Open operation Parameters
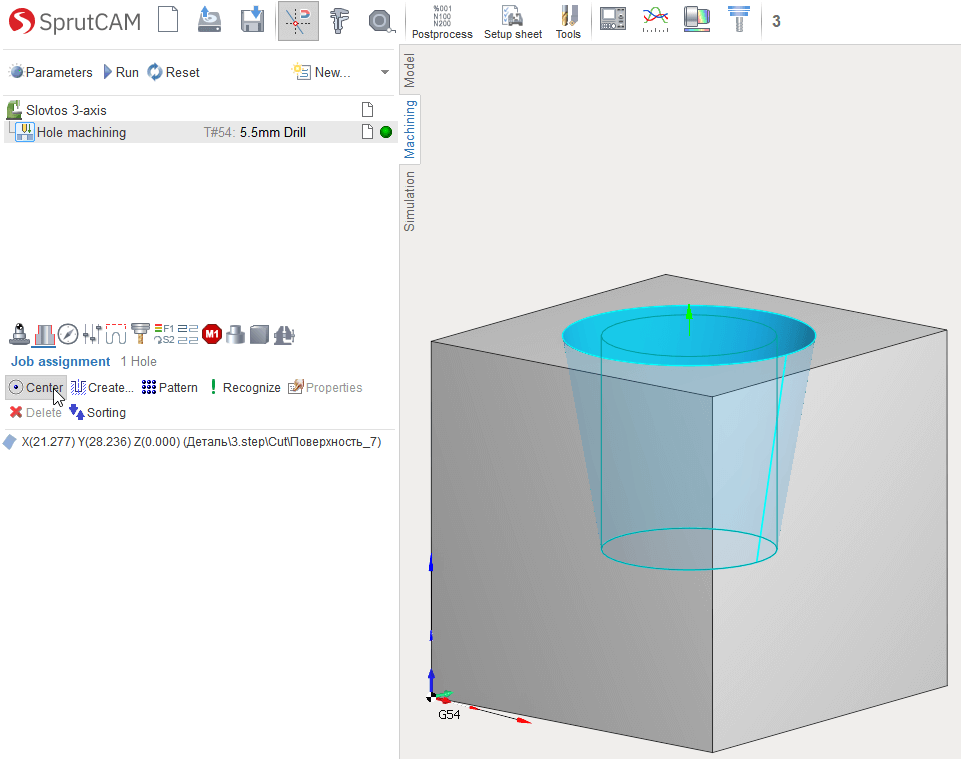This screenshot has height=759, width=961. coord(51,72)
